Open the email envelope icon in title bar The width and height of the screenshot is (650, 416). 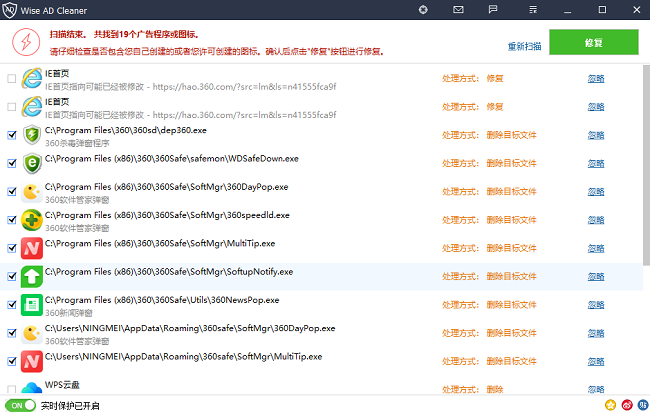click(x=458, y=10)
